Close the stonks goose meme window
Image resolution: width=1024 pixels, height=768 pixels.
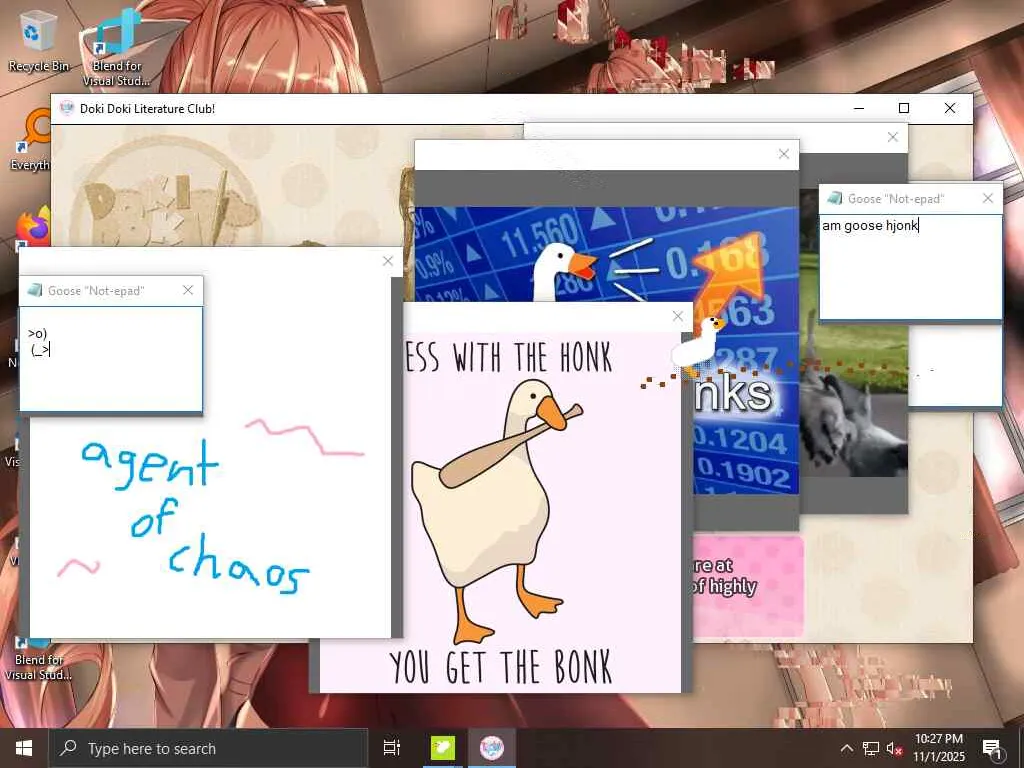[x=784, y=154]
